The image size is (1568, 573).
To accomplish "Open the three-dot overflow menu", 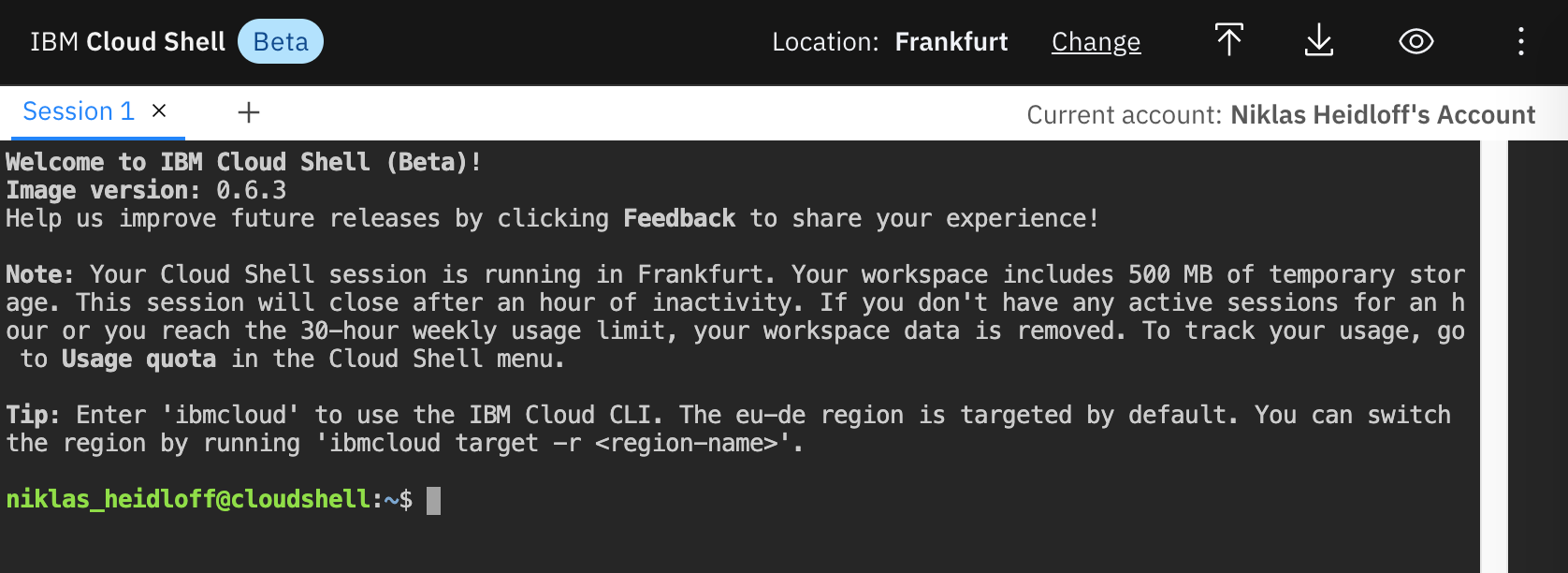I will 1520,41.
